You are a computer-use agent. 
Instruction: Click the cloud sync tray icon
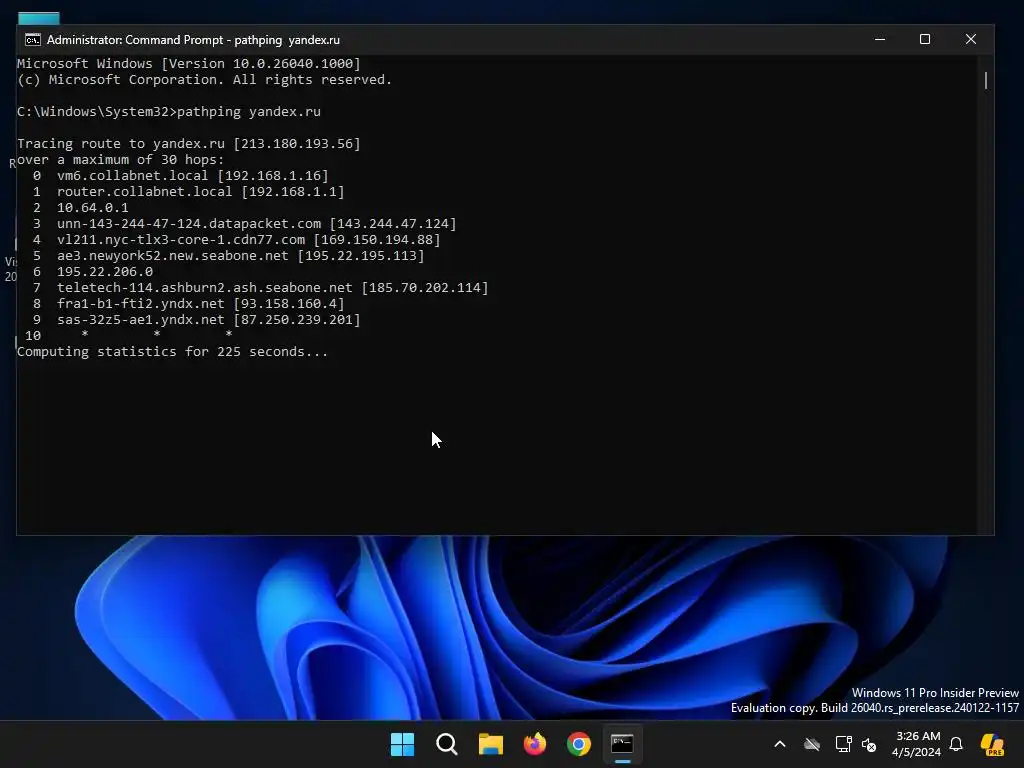tap(812, 744)
